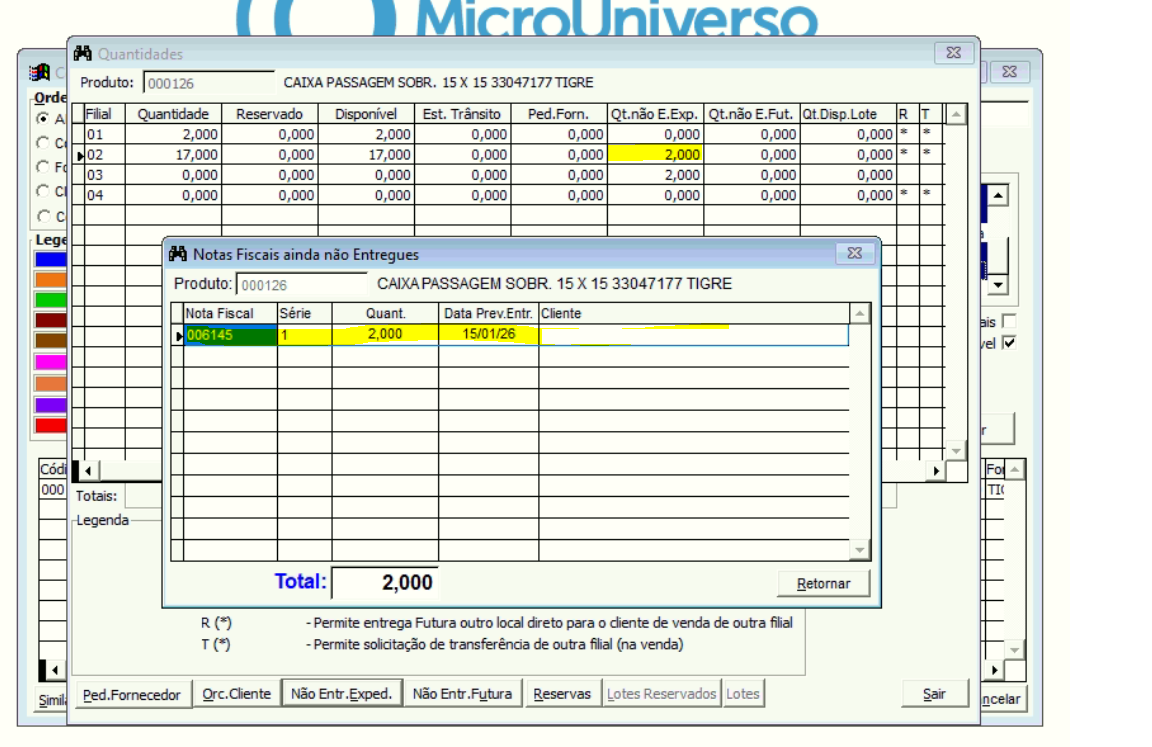Open Ped.Fornecedor view
The width and height of the screenshot is (1152, 747).
[131, 694]
